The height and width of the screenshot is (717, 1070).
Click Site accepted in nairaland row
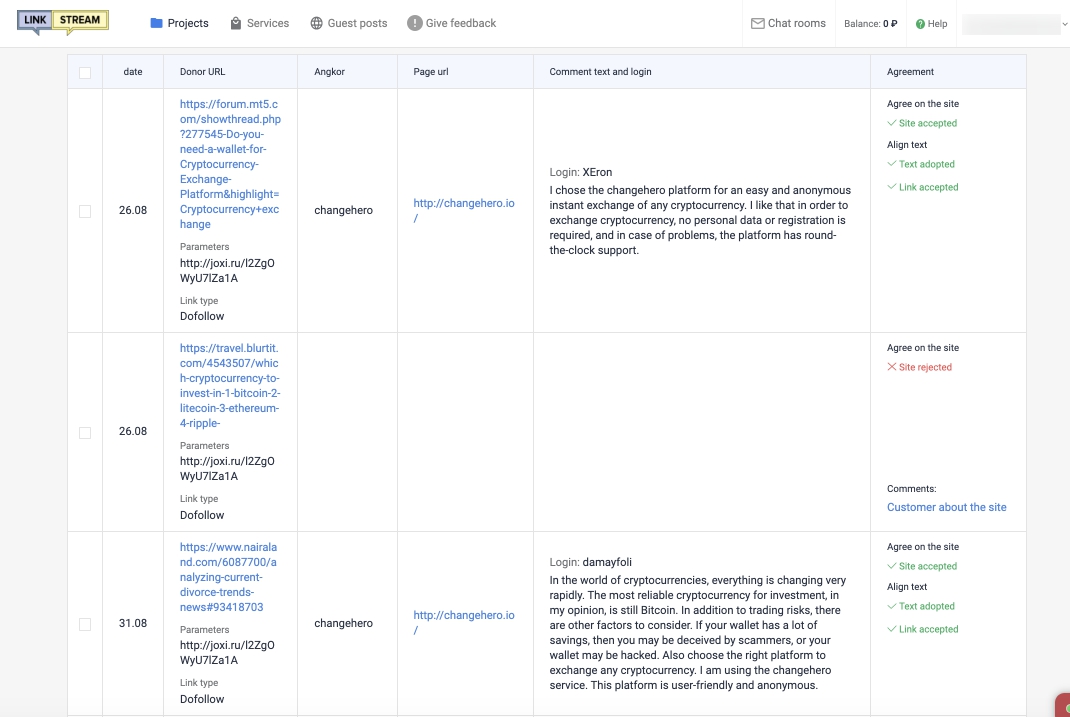click(922, 566)
